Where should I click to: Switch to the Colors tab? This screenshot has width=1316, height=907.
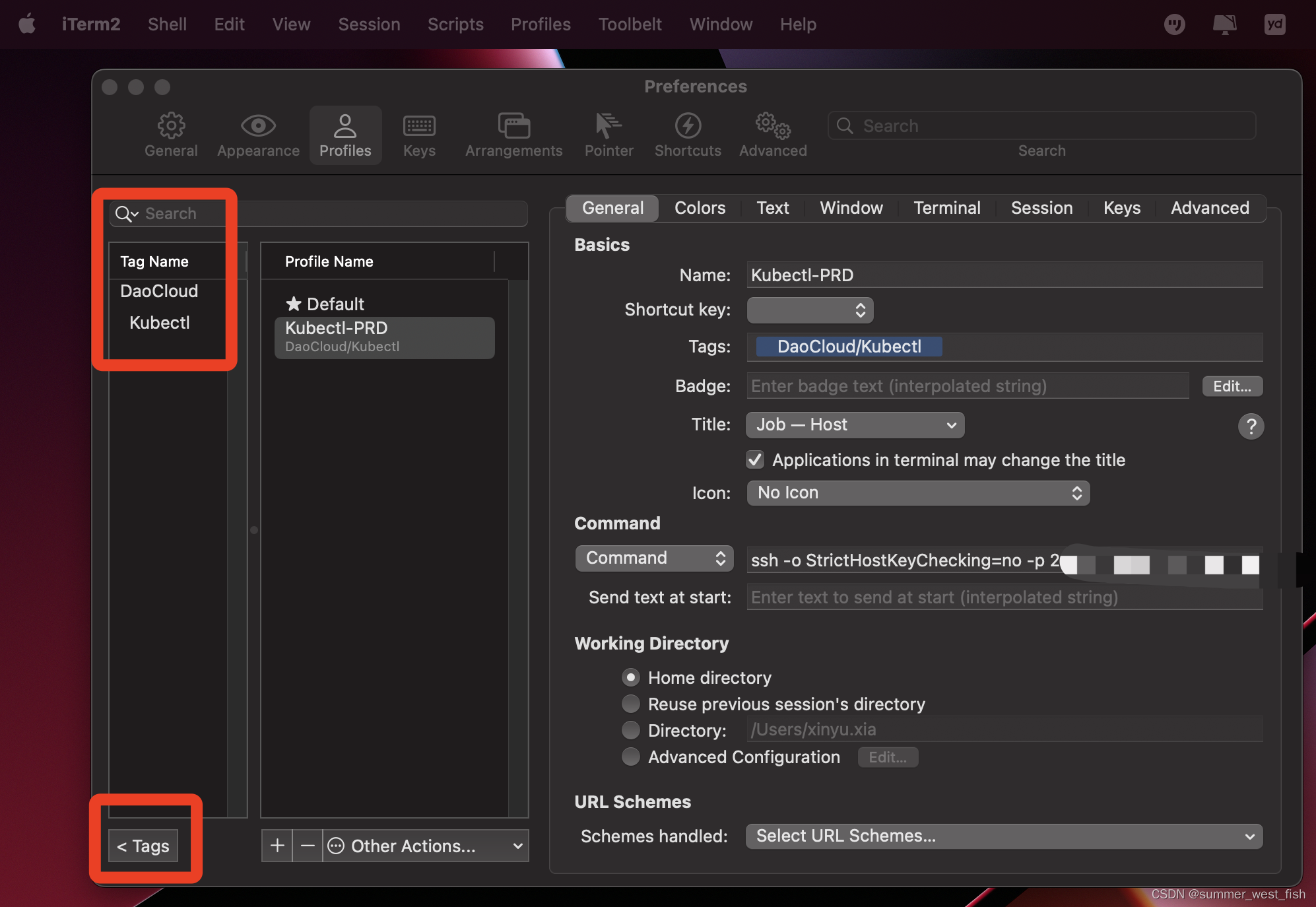point(699,208)
